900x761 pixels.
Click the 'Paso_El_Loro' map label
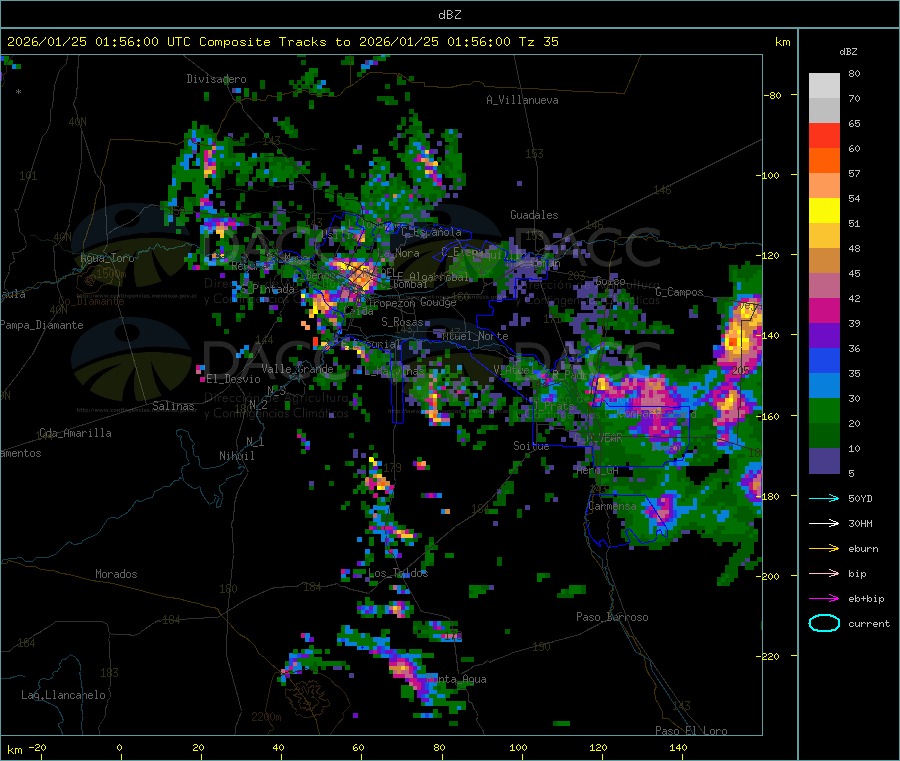(x=691, y=731)
